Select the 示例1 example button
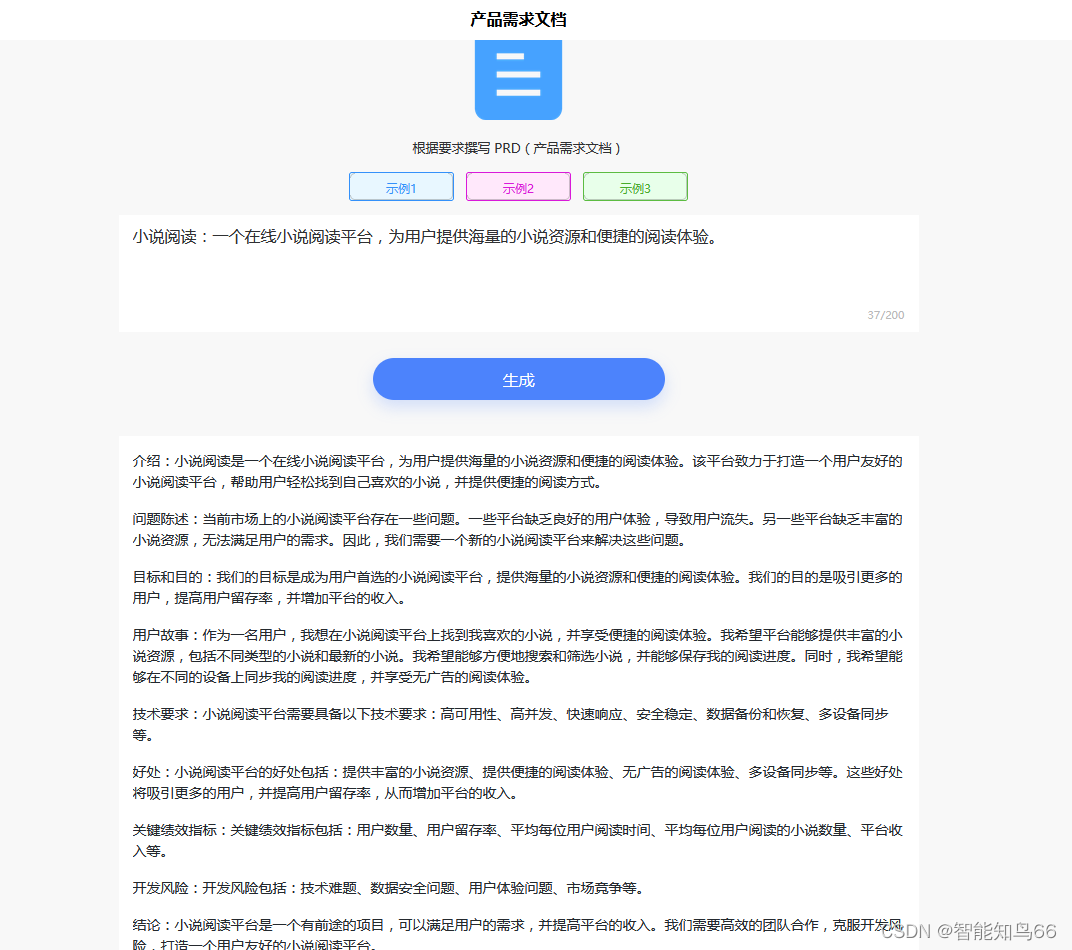The width and height of the screenshot is (1072, 950). coord(401,186)
